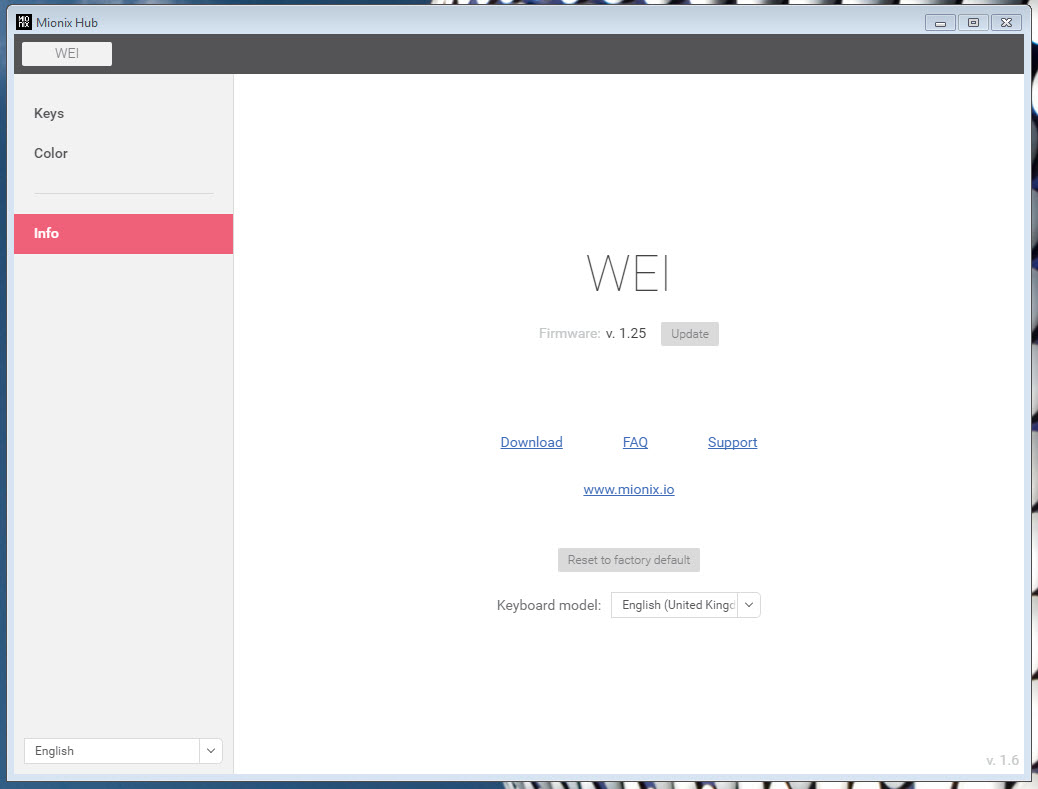Select the WEI device tab

pyautogui.click(x=67, y=54)
